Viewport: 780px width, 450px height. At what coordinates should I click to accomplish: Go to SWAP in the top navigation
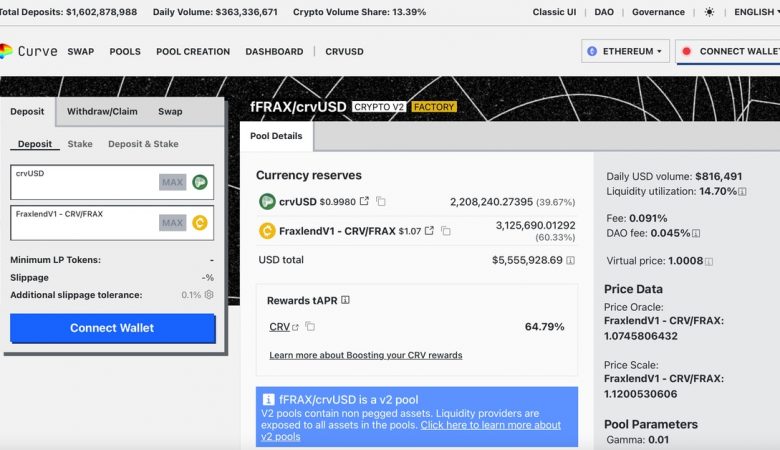coord(81,51)
